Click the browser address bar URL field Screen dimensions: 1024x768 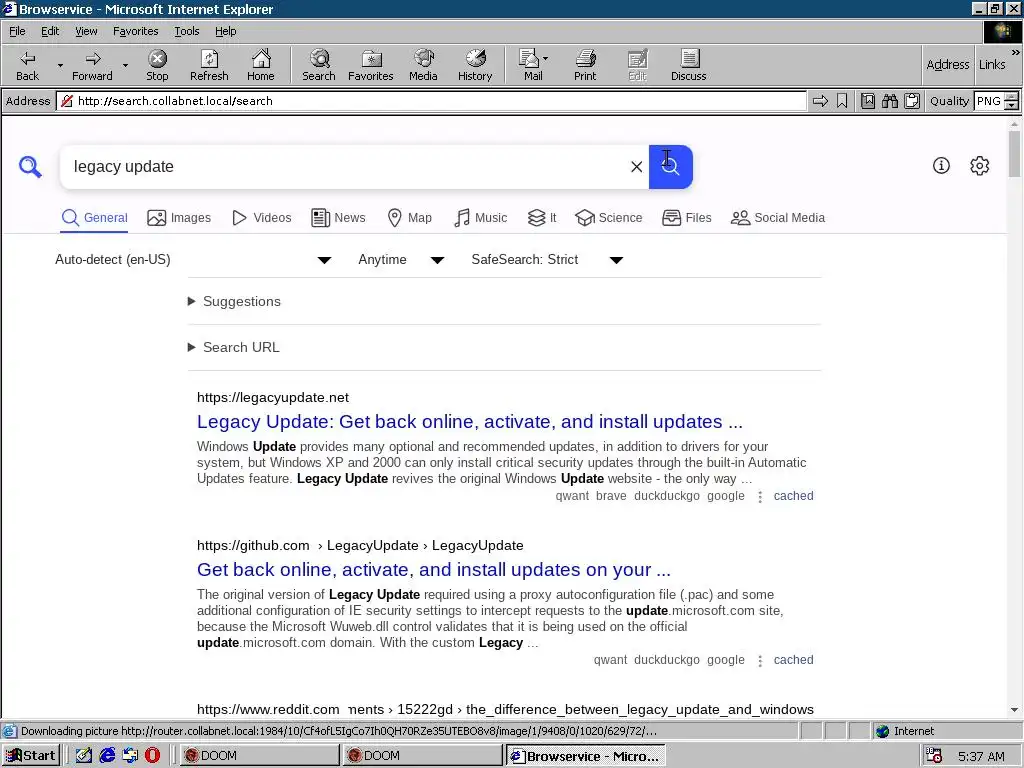coord(431,101)
